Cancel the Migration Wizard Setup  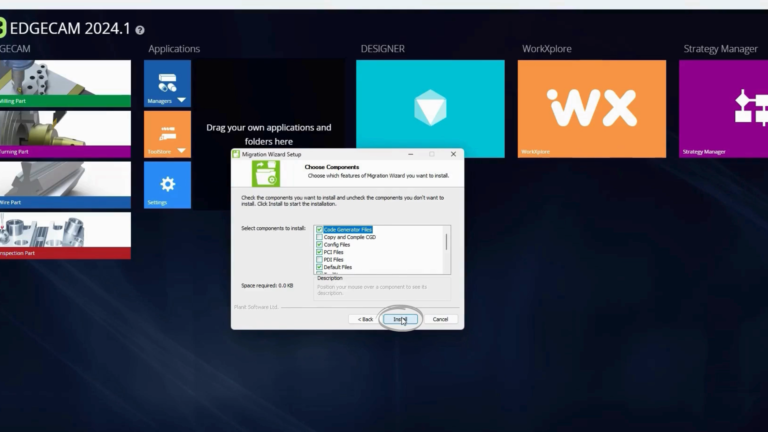pyautogui.click(x=440, y=319)
